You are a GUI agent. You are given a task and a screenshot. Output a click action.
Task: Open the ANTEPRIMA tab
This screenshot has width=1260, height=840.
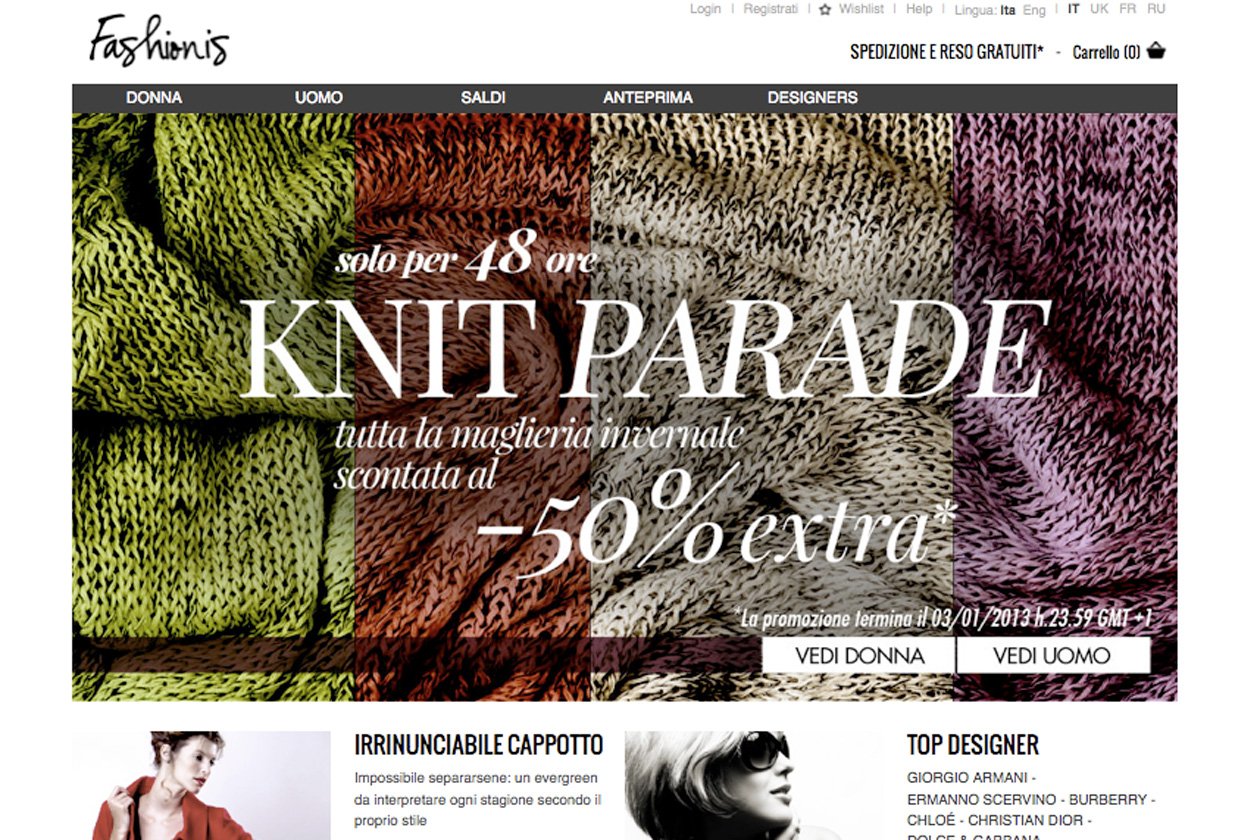(x=648, y=98)
